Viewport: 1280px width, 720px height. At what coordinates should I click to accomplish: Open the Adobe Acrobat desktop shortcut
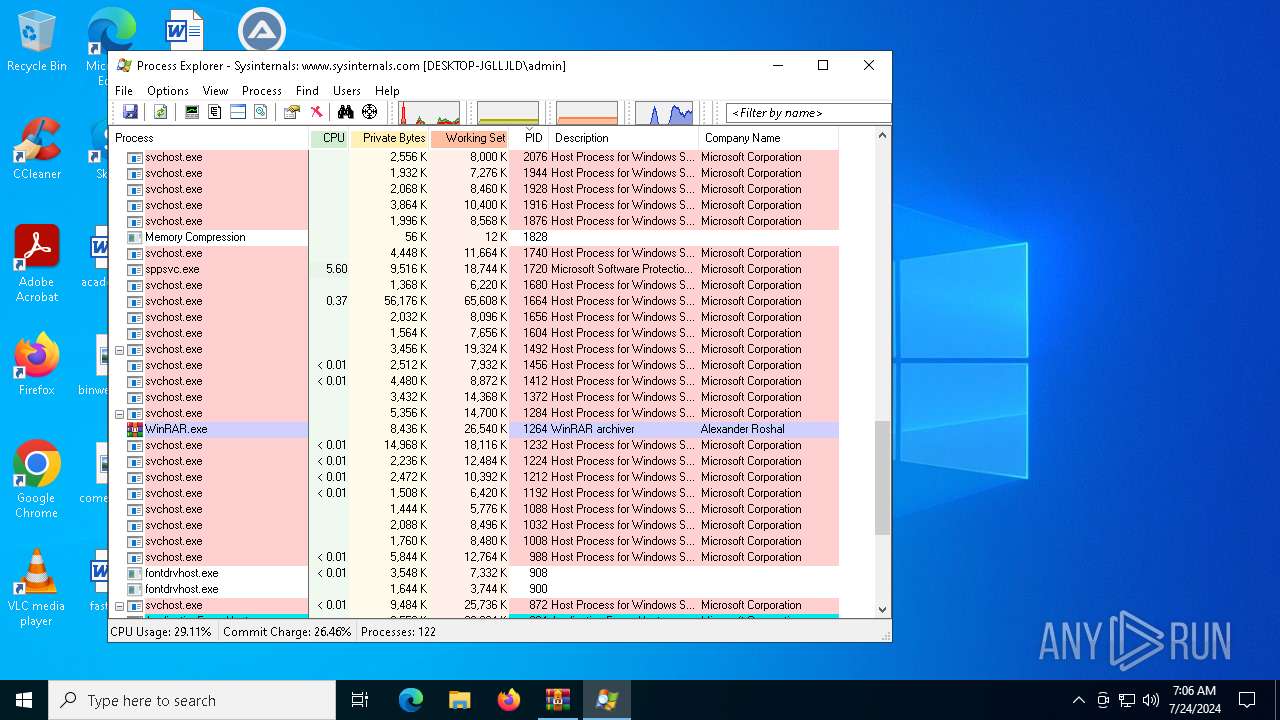coord(36,263)
